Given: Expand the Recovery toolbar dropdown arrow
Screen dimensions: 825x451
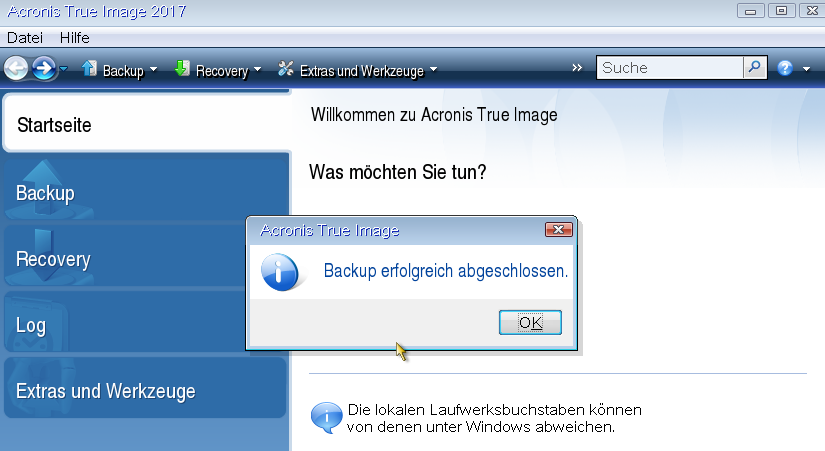Looking at the screenshot, I should [x=257, y=71].
